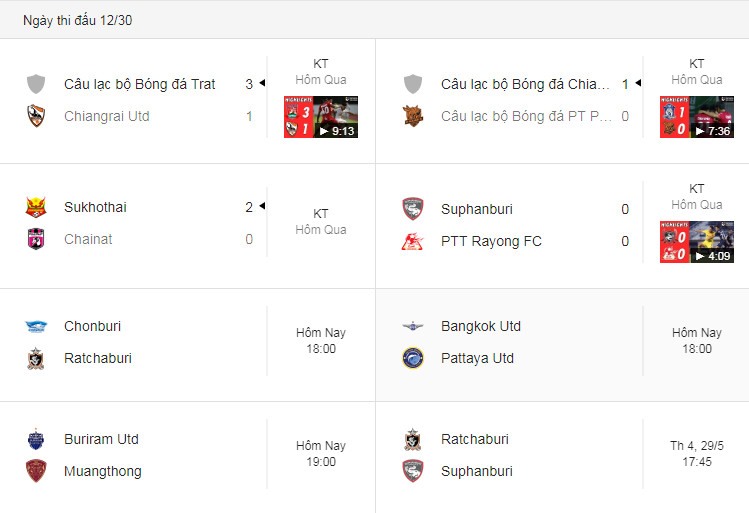
Task: Click the pink Chainat team badge
Action: pyautogui.click(x=36, y=239)
